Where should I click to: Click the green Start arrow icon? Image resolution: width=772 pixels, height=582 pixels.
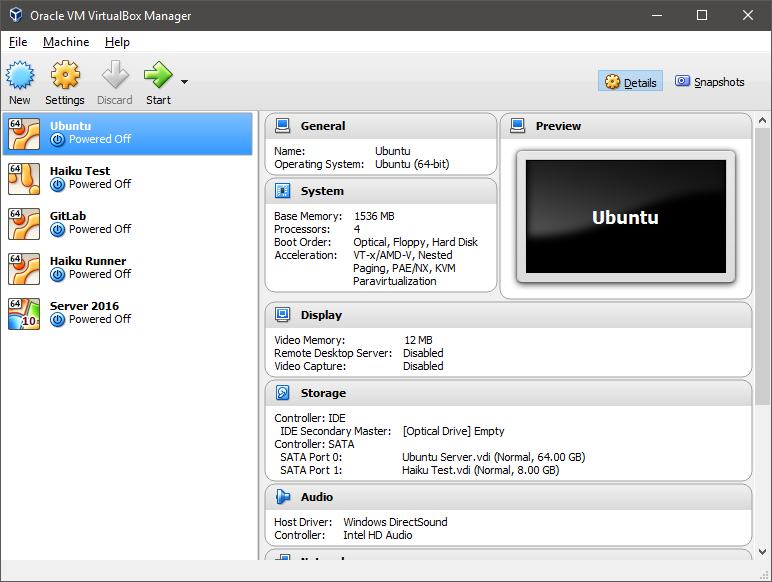click(x=158, y=76)
